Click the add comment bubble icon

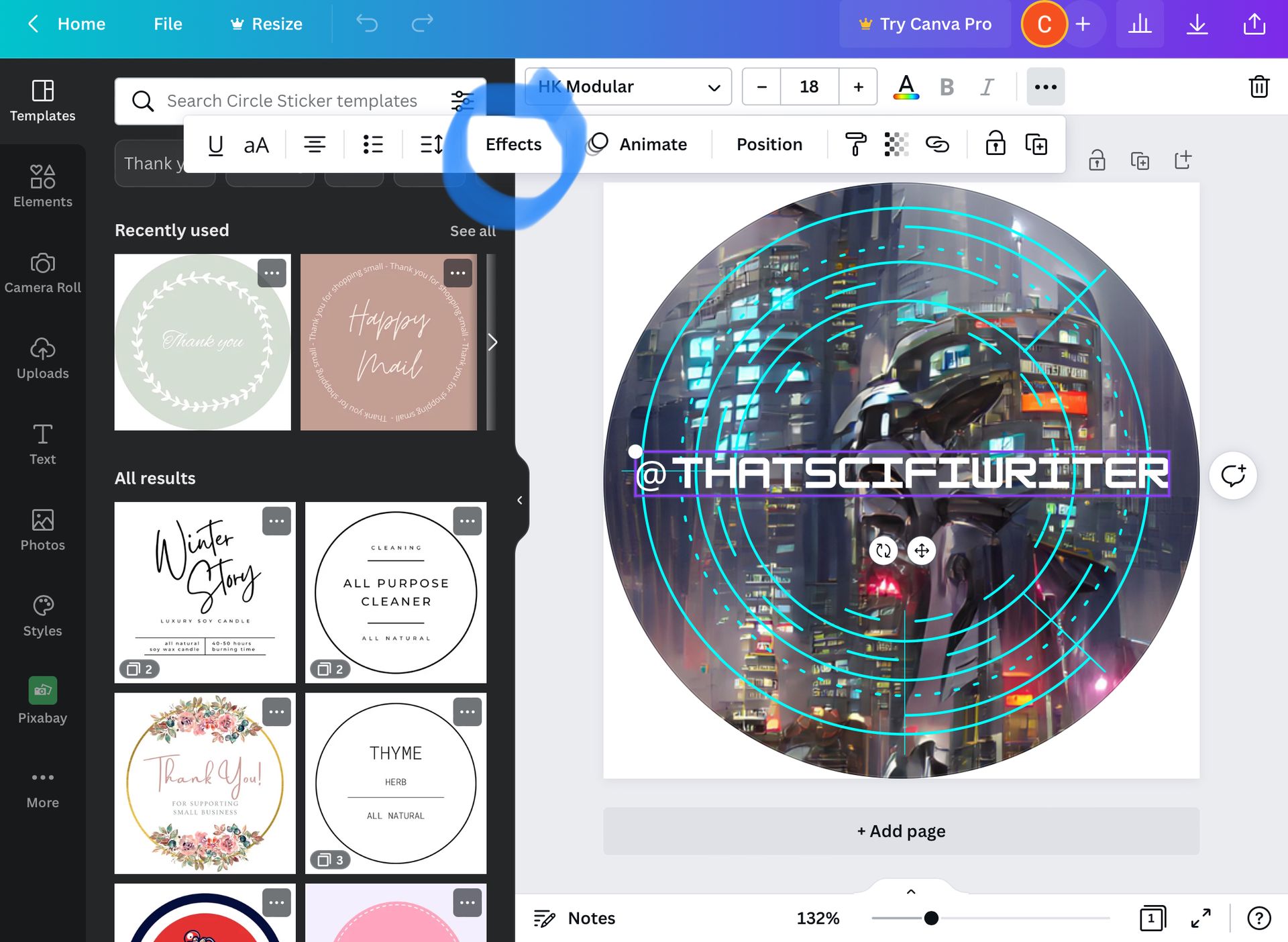pos(1233,475)
